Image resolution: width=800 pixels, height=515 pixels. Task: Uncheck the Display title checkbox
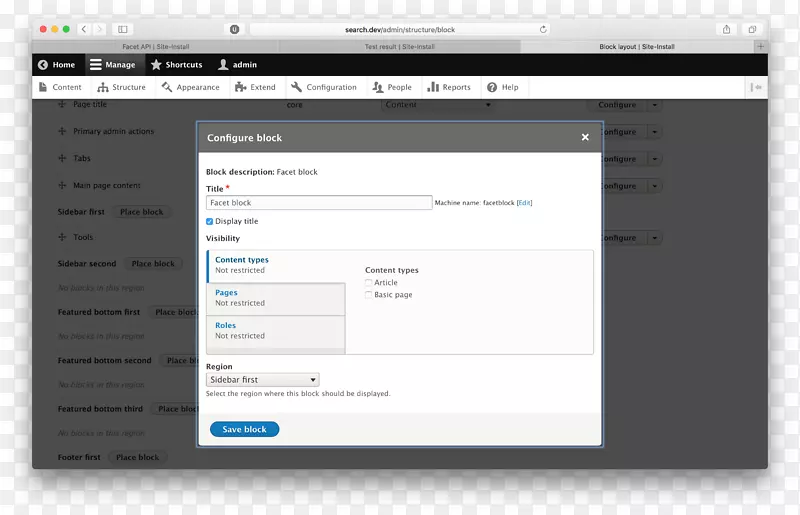(x=210, y=221)
